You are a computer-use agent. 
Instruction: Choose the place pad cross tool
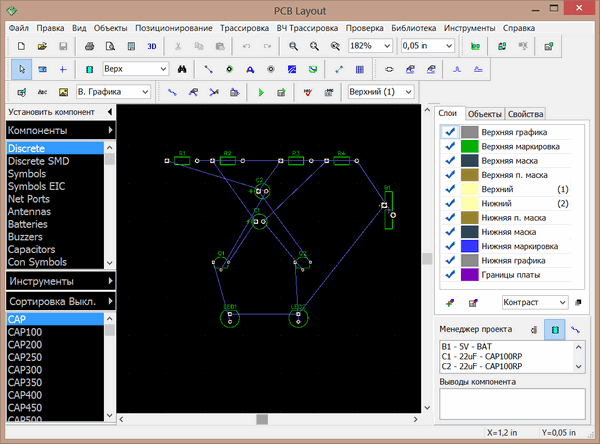click(x=63, y=69)
